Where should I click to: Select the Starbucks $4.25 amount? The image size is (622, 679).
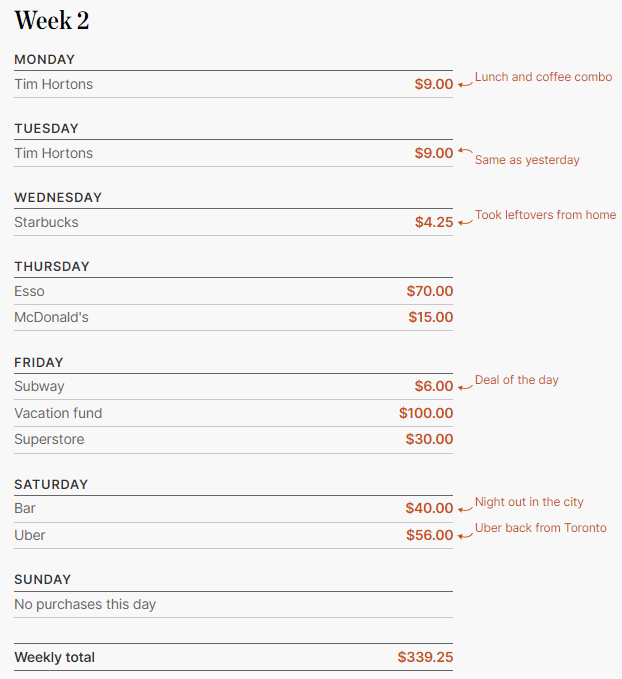[x=434, y=222]
